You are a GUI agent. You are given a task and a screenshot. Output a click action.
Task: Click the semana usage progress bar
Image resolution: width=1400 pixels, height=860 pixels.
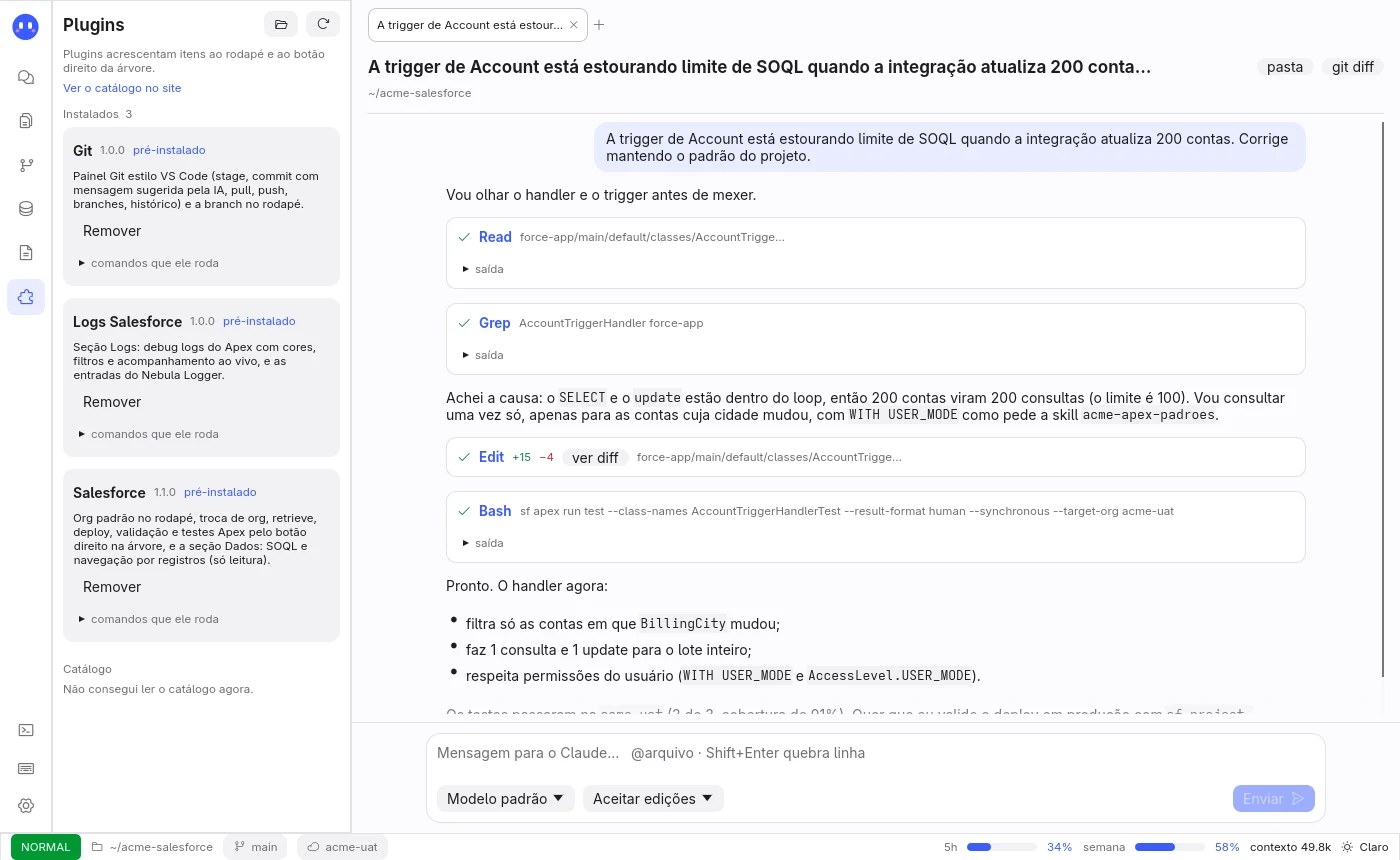click(1169, 847)
